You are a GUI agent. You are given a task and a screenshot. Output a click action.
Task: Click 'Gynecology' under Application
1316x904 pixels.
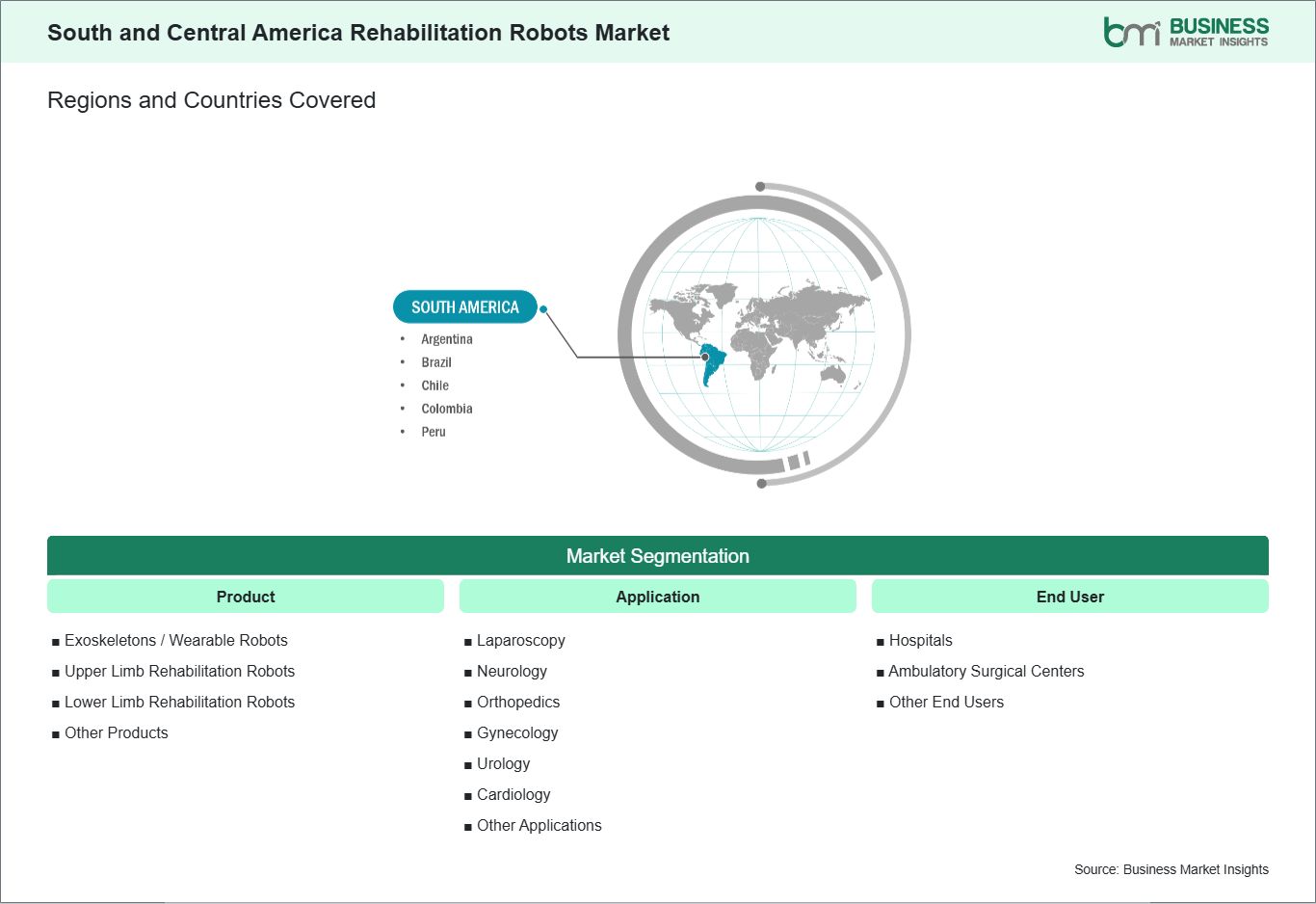point(517,733)
